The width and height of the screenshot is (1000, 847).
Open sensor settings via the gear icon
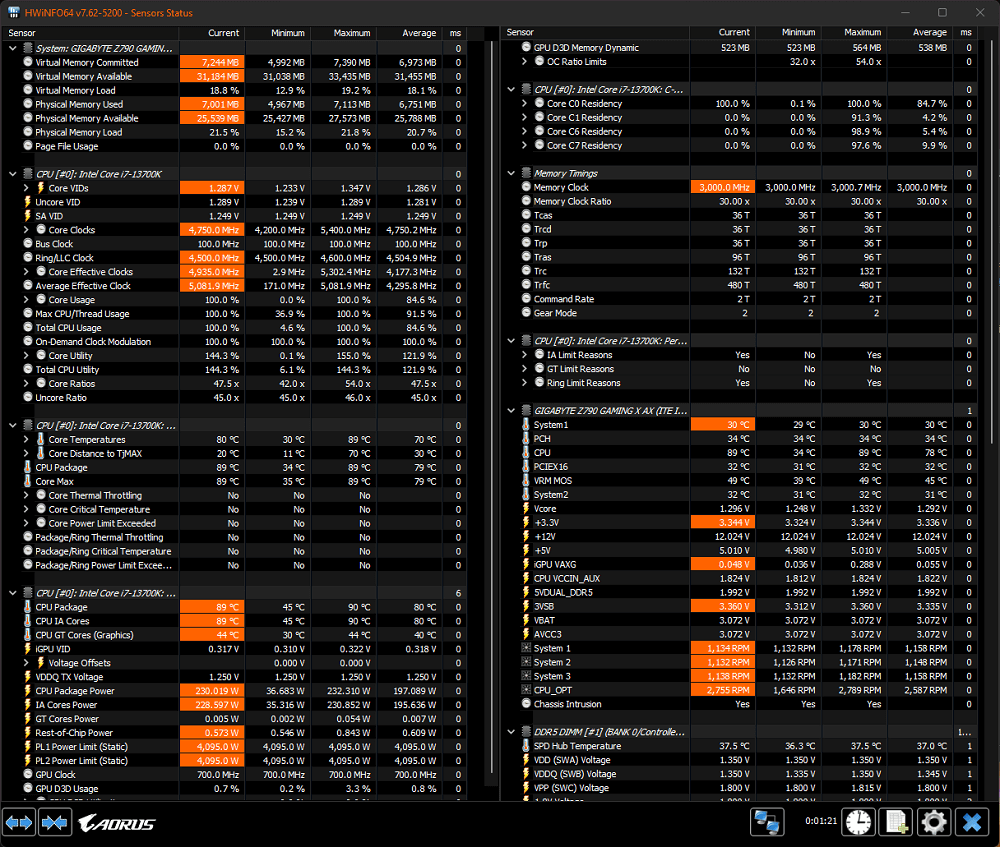[x=934, y=822]
